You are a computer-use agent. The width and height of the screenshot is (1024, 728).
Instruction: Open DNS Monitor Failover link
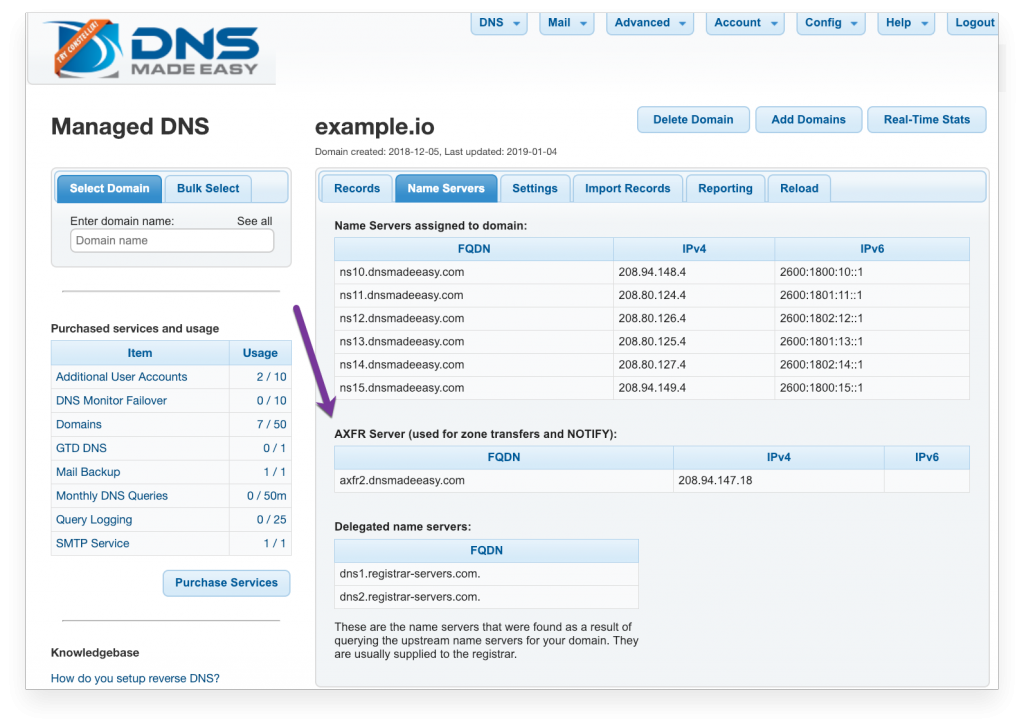coord(111,401)
